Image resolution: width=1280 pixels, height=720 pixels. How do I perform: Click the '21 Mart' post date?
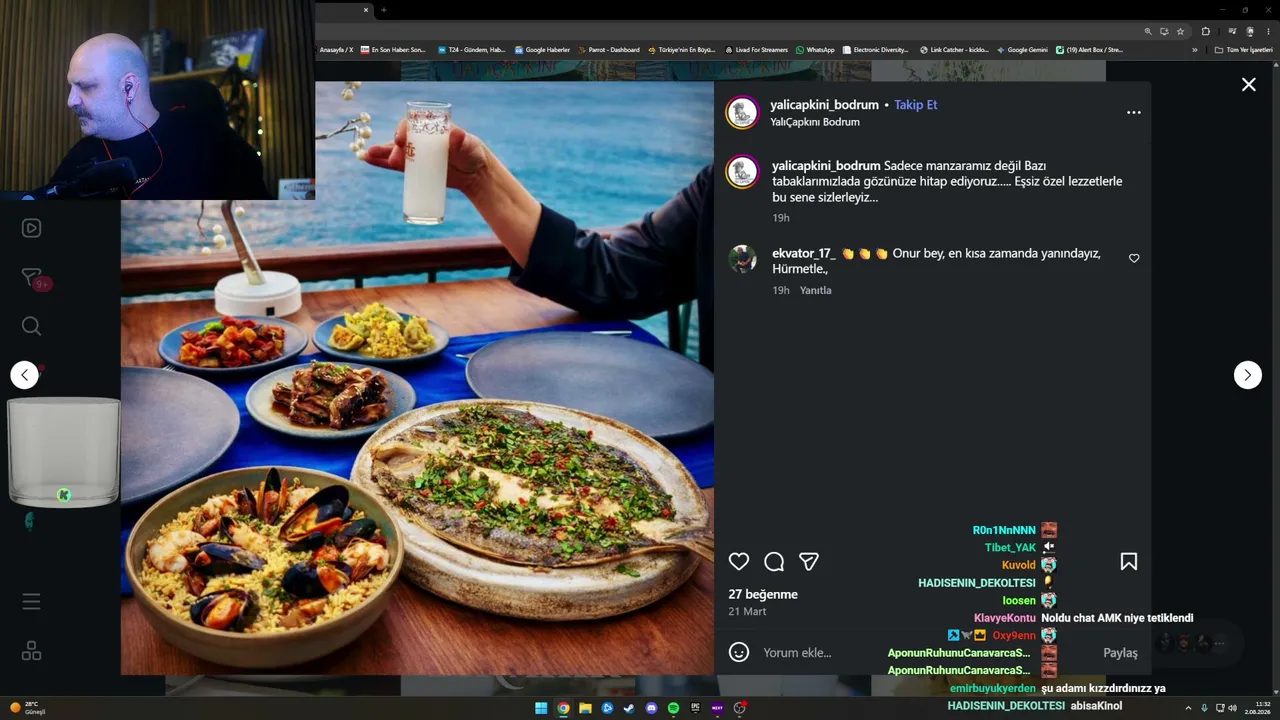pos(747,611)
